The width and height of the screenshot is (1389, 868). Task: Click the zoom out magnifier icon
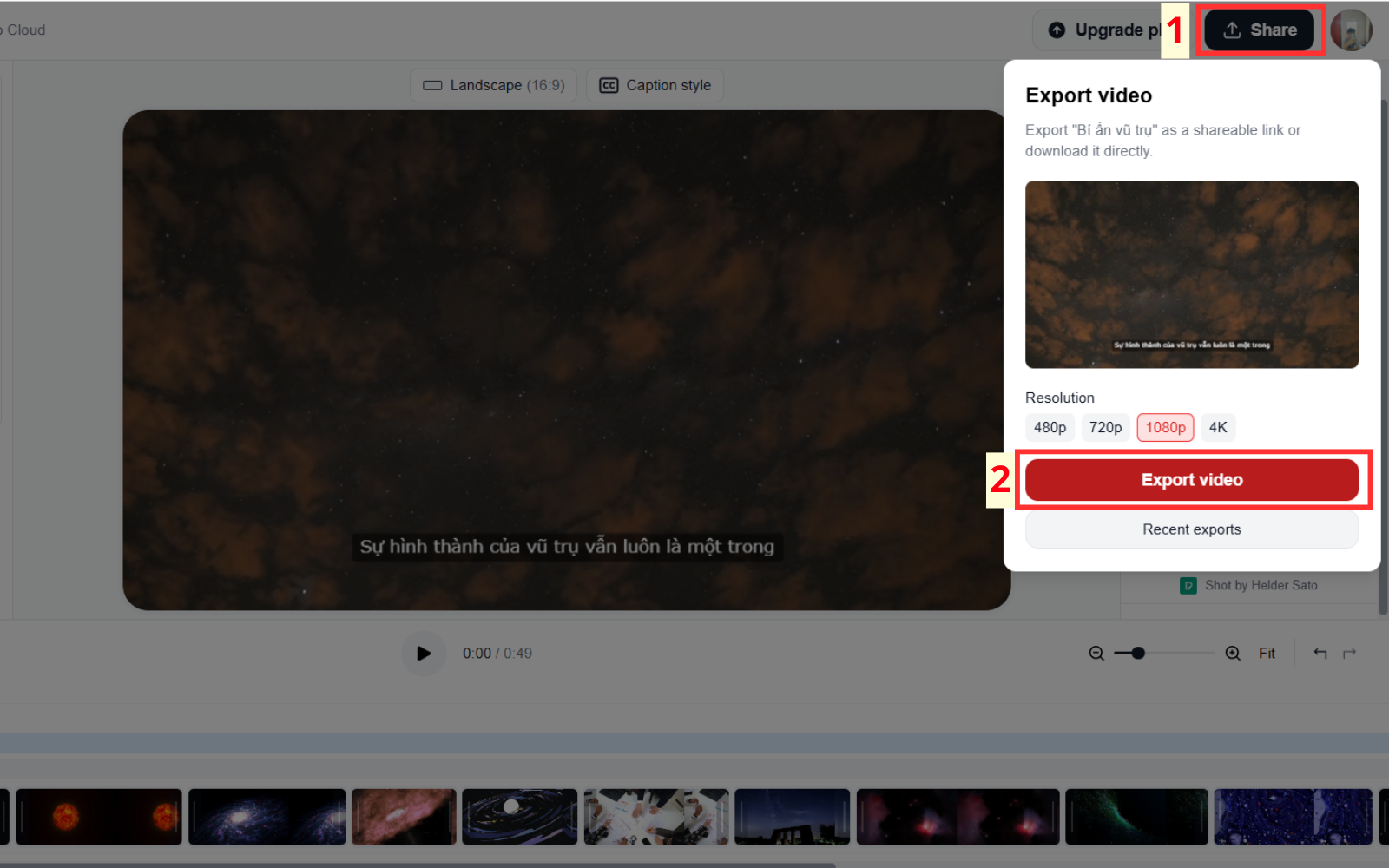(x=1096, y=654)
